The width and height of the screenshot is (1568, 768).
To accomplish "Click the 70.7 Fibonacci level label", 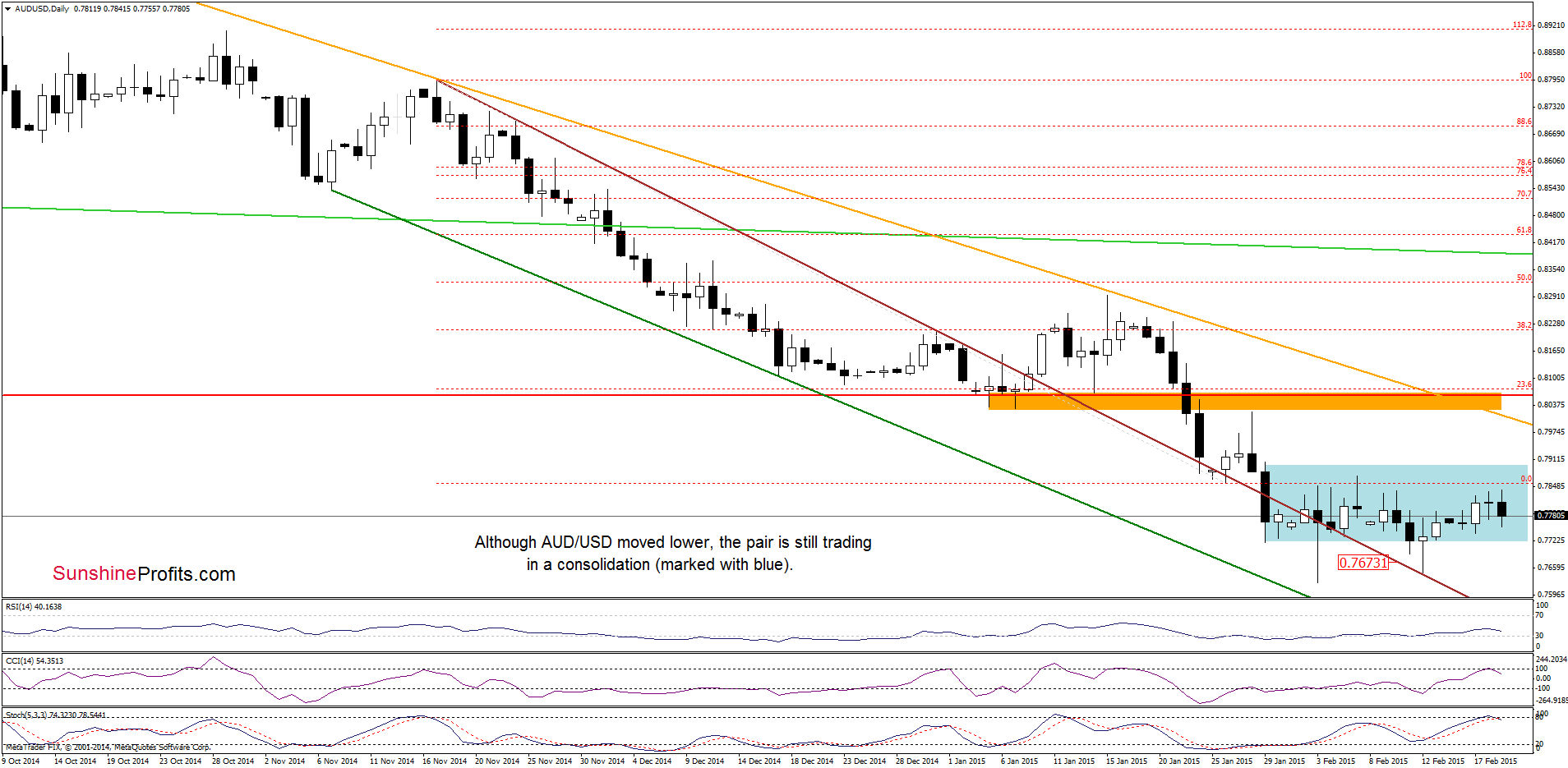I will point(1524,194).
